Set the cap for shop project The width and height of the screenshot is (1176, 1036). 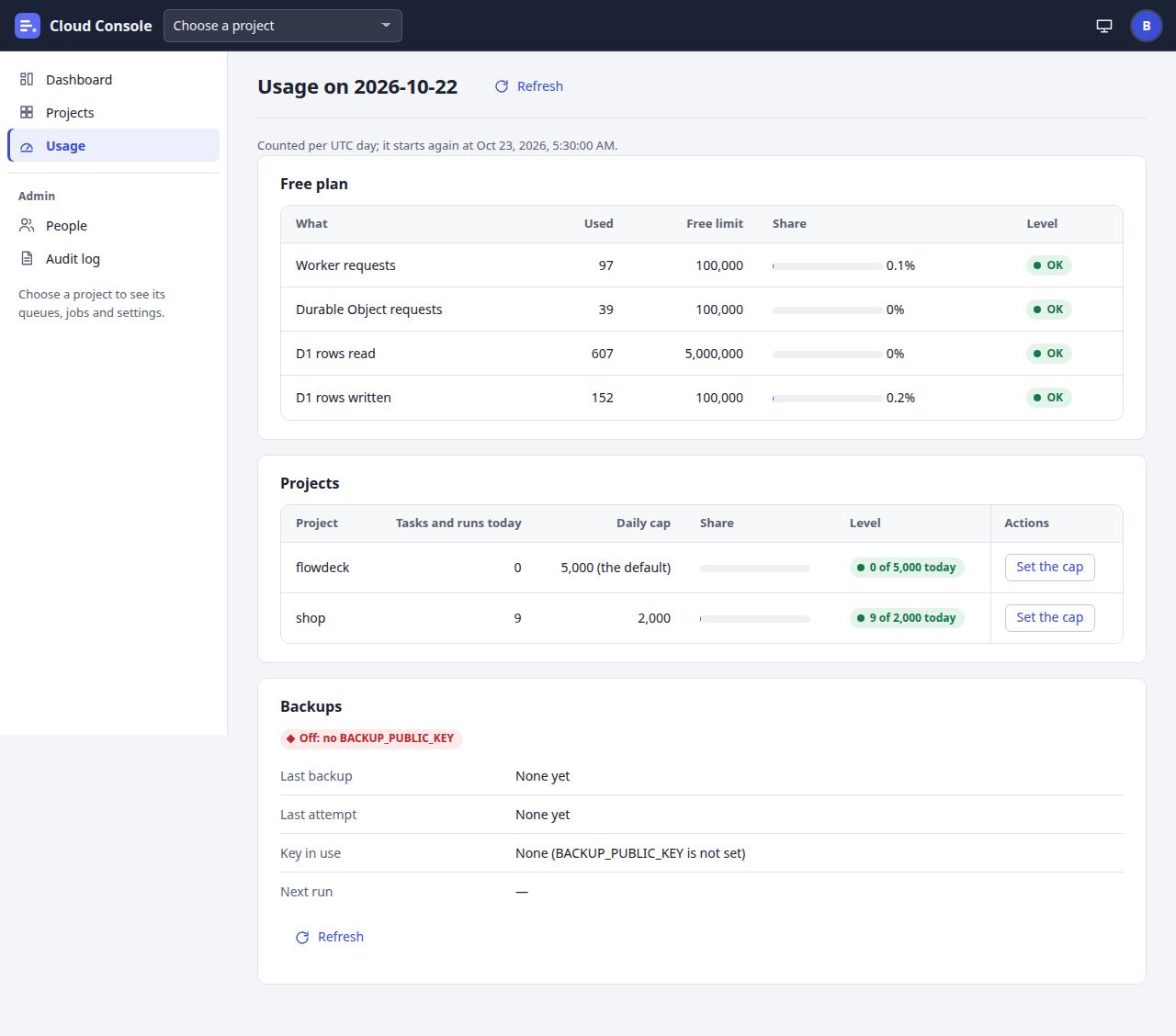[1049, 618]
